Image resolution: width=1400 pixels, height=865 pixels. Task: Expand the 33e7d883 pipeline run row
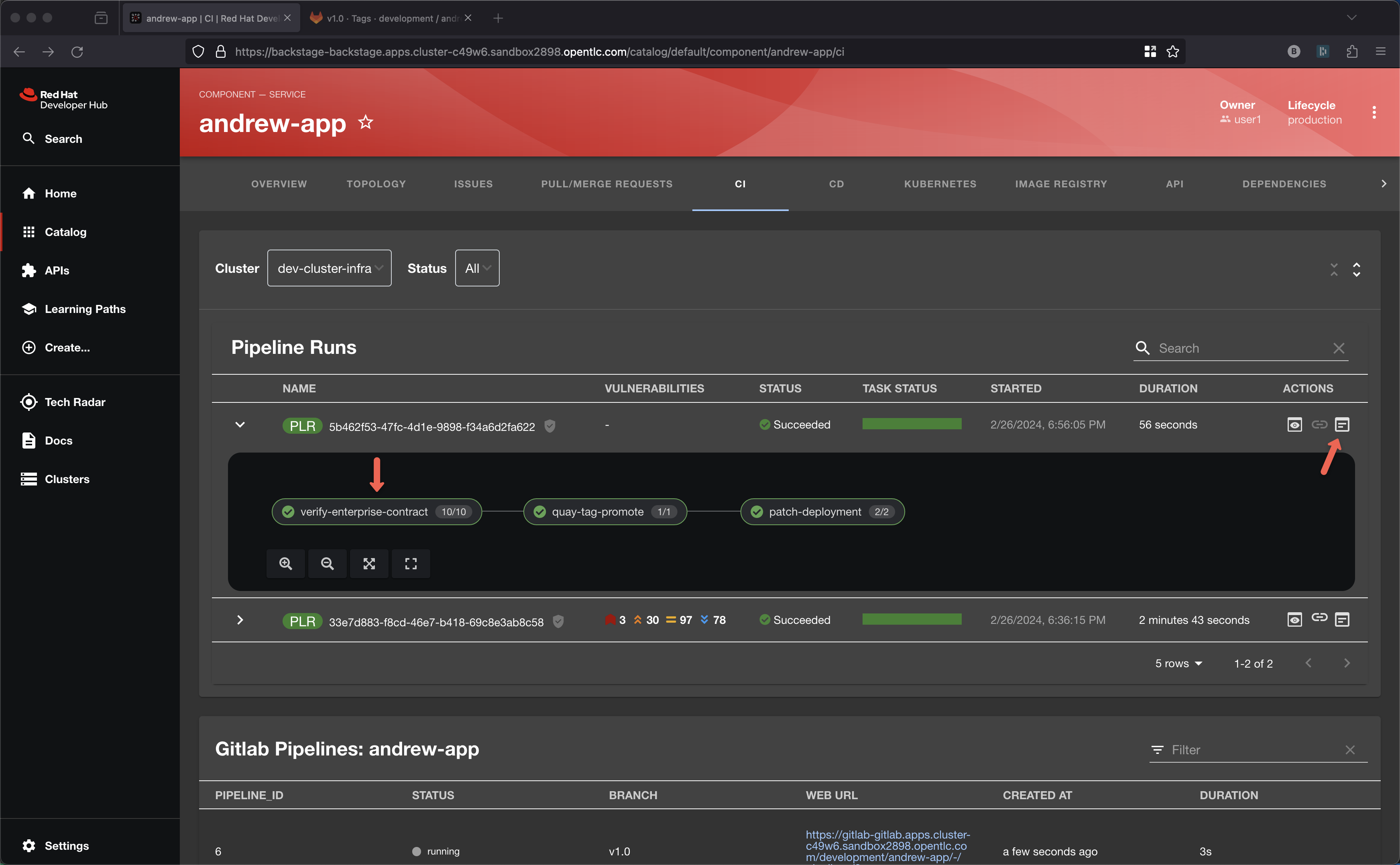(x=240, y=620)
